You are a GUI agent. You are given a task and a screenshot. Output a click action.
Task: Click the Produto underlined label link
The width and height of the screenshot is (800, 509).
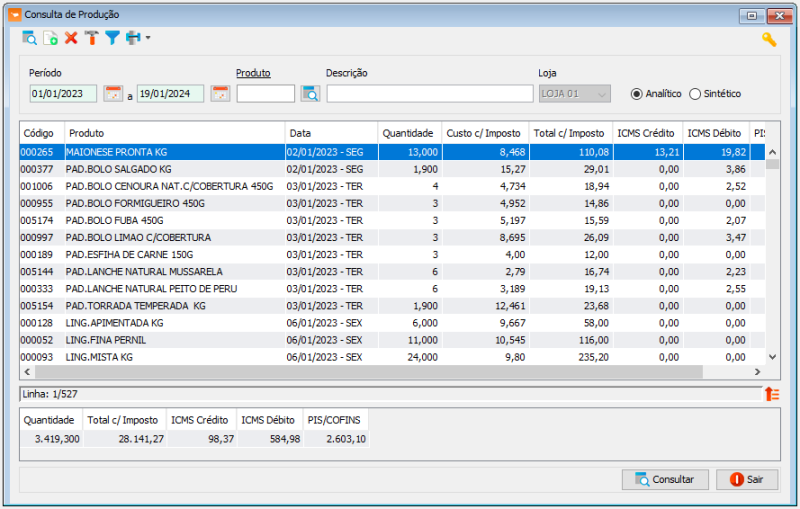[253, 73]
